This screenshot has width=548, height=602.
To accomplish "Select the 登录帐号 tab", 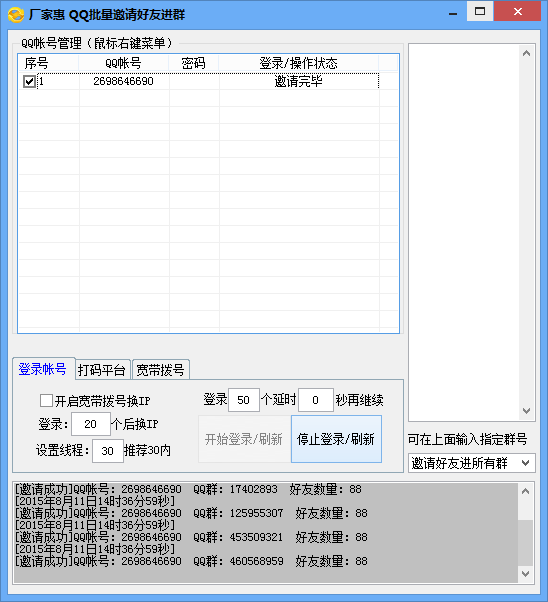I will coord(43,369).
